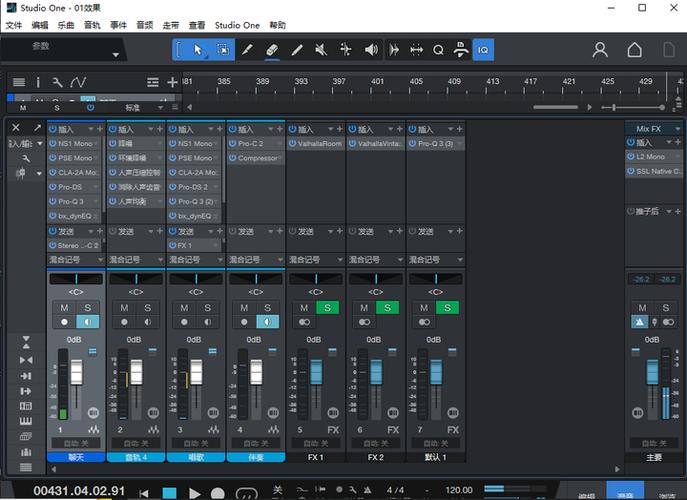Open the 文件 menu
The image size is (687, 500).
[x=14, y=25]
